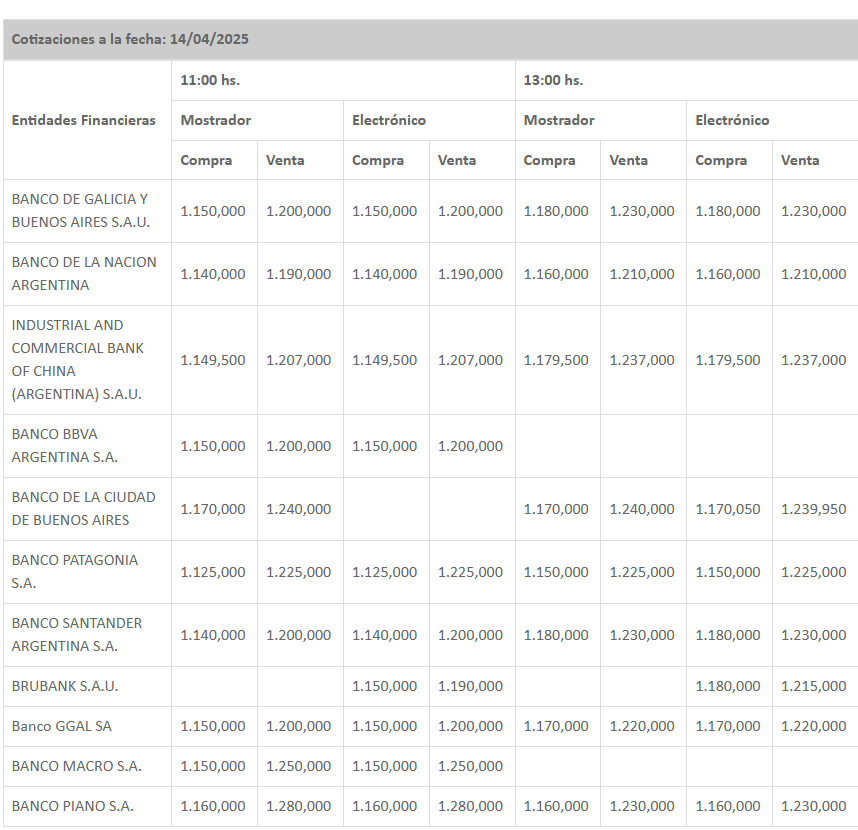The height and width of the screenshot is (830, 858).
Task: Click Brubank 13:00 Electrónico Venta 1.215,000
Action: coord(814,686)
